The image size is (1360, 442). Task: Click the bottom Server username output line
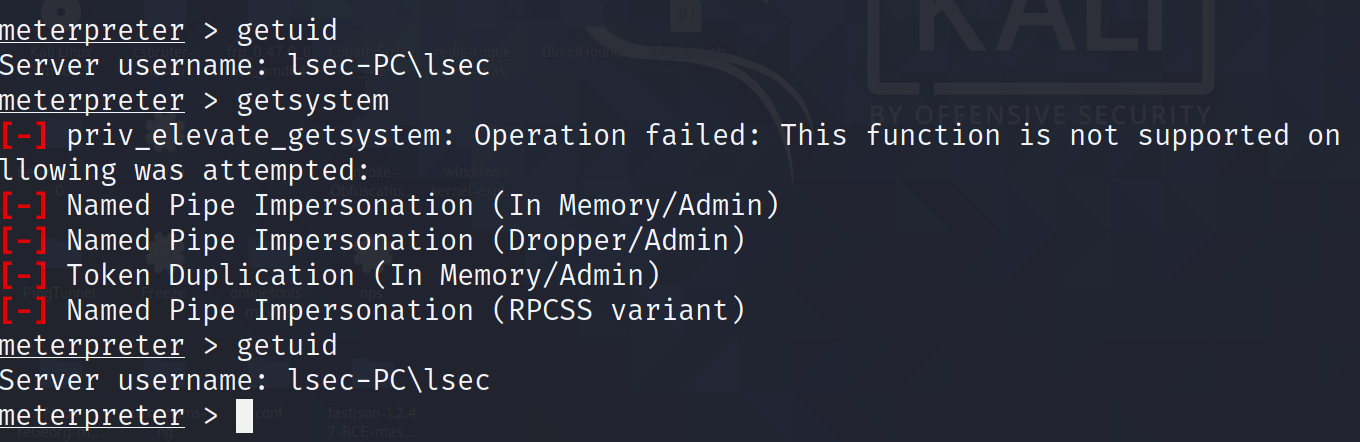245,381
